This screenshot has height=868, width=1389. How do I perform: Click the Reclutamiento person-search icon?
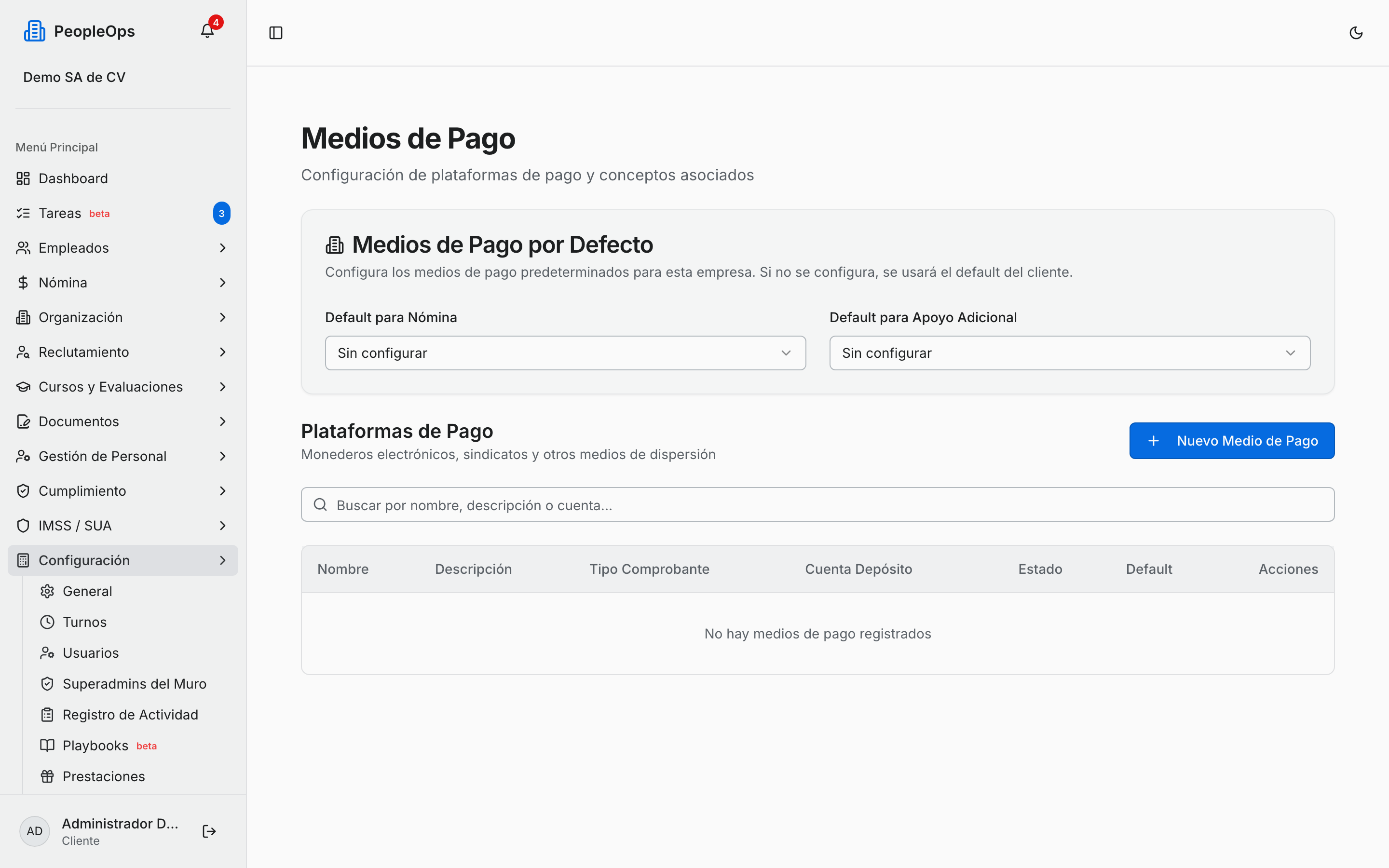(23, 352)
